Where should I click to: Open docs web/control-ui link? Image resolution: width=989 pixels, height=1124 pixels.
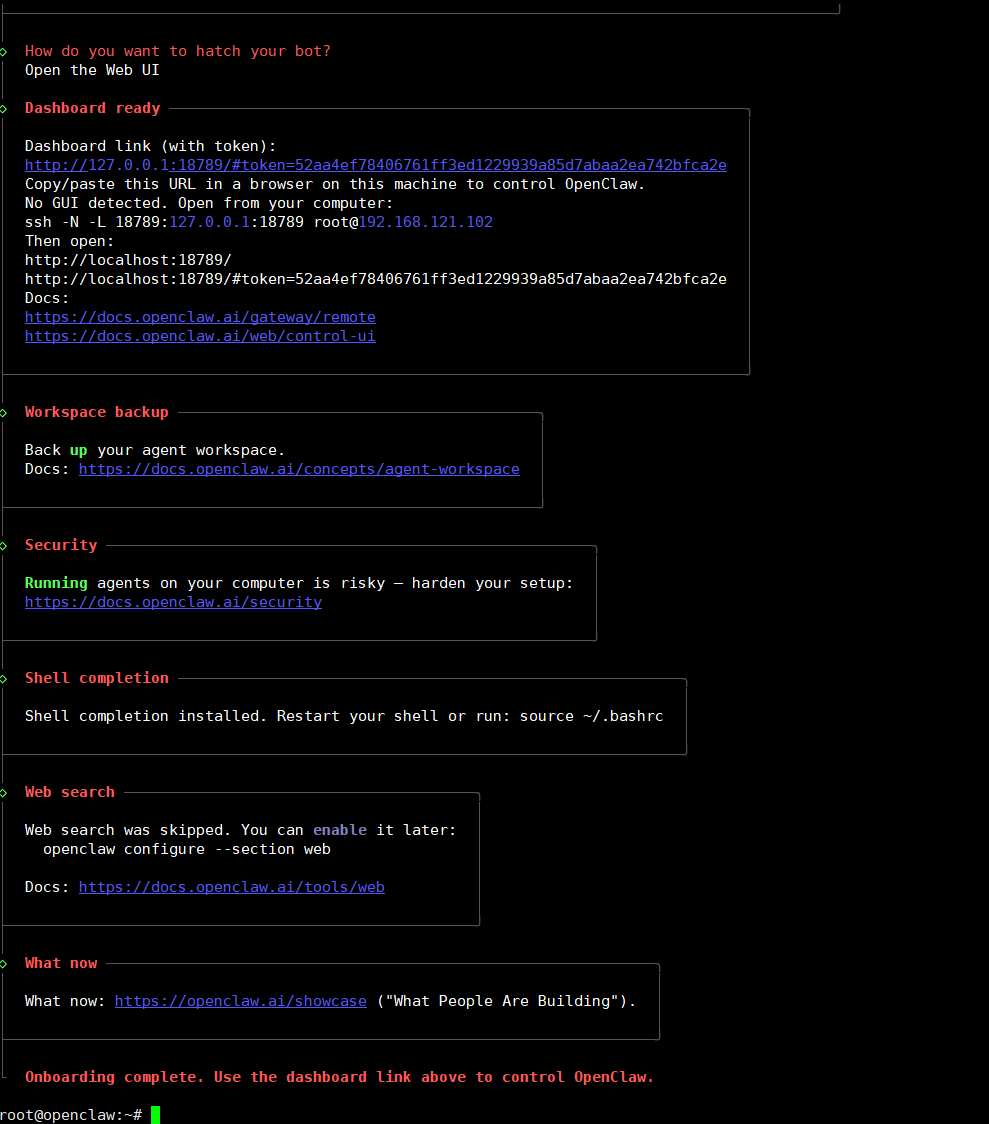200,336
